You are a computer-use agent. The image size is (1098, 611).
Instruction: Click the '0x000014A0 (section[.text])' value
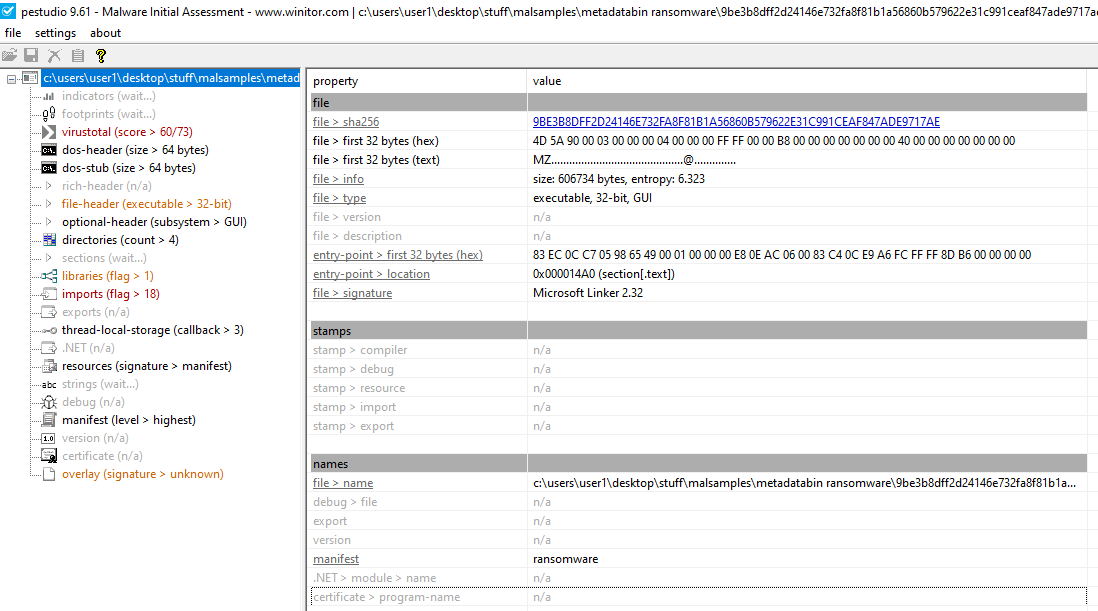(x=604, y=274)
